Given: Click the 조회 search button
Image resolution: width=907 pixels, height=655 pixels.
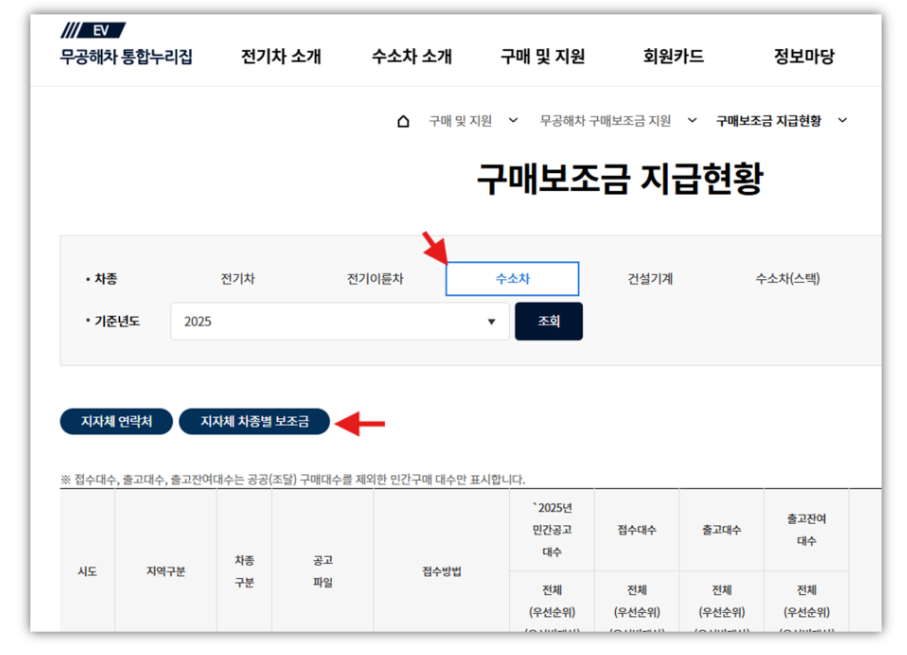Looking at the screenshot, I should tap(548, 322).
